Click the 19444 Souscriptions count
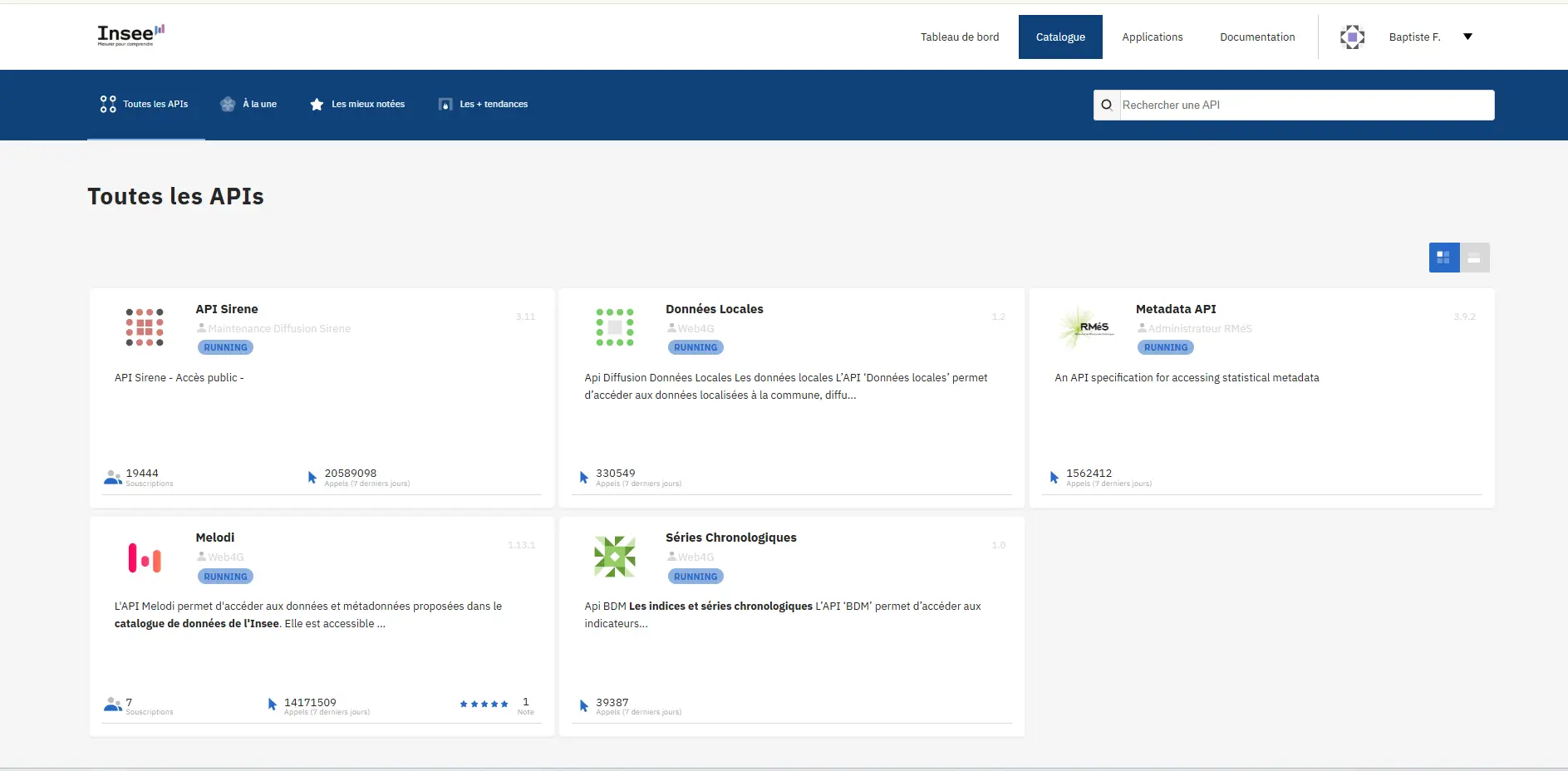The width and height of the screenshot is (1568, 771). click(x=142, y=473)
